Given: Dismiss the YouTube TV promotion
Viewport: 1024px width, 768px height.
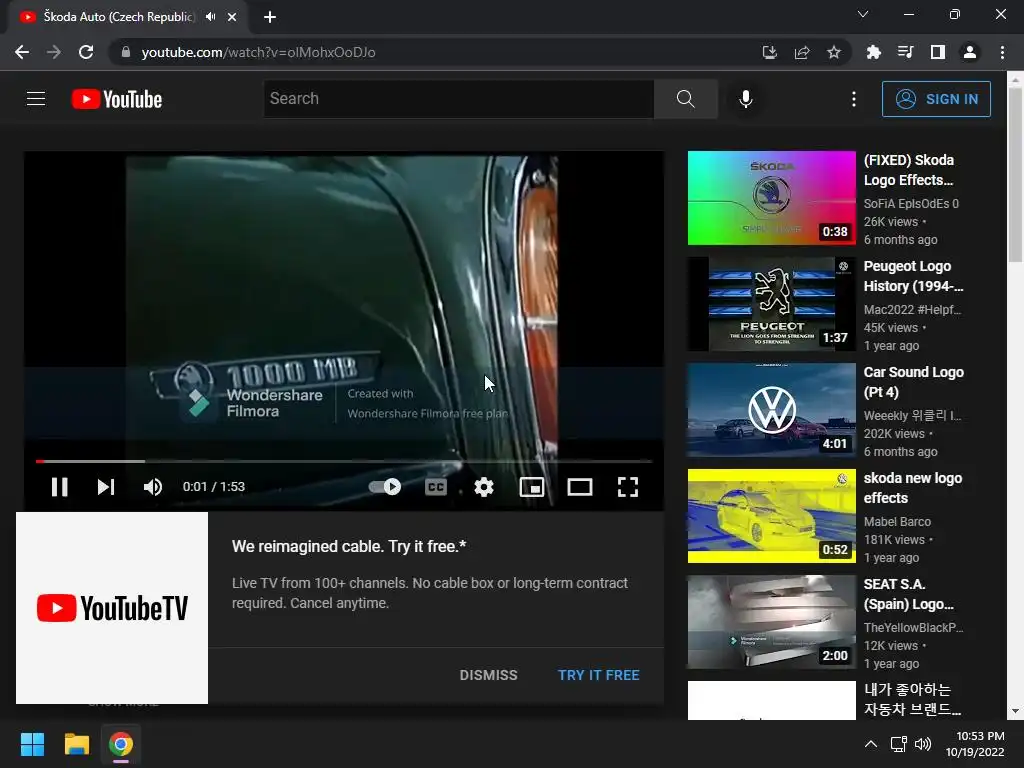Looking at the screenshot, I should pyautogui.click(x=488, y=675).
